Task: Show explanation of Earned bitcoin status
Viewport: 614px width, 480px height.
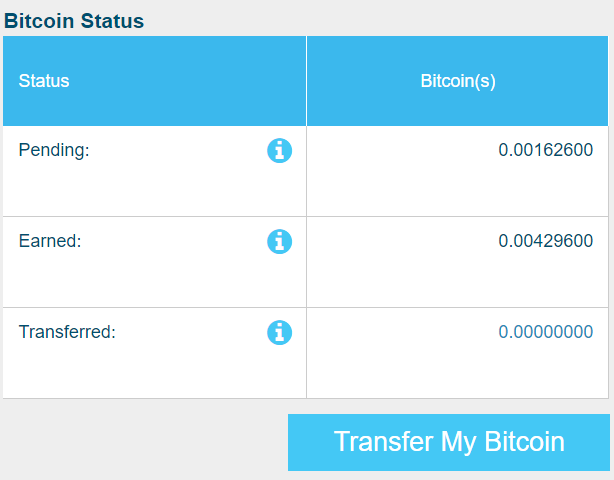Action: point(279,241)
